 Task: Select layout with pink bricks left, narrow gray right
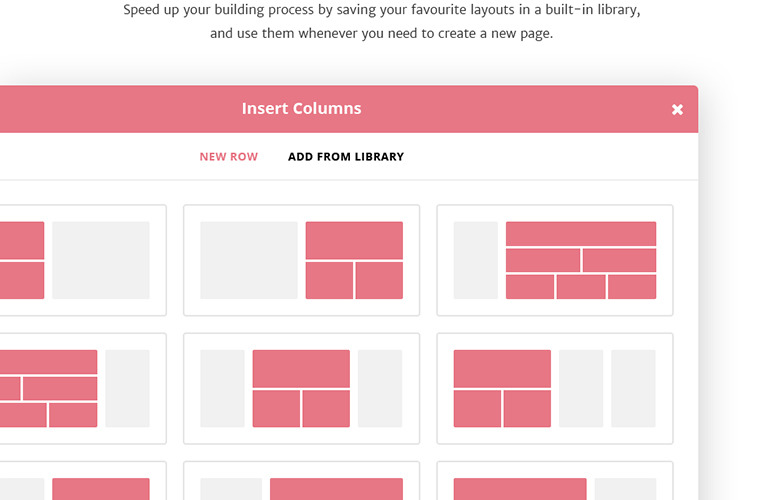[x=80, y=388]
